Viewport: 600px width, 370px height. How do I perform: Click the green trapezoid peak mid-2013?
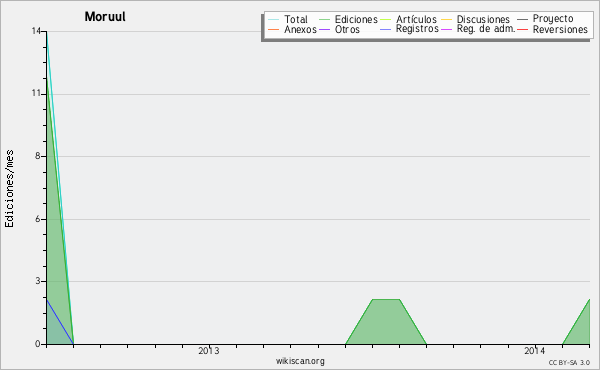pos(386,321)
